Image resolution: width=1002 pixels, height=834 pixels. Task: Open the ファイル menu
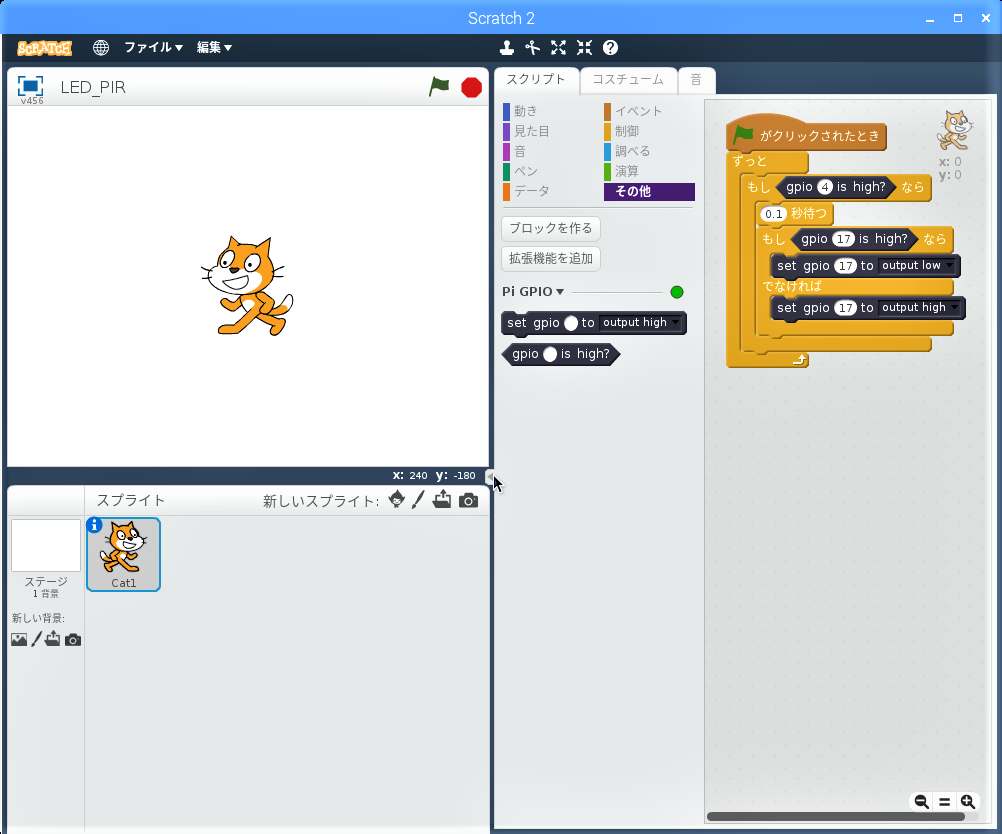click(x=153, y=47)
